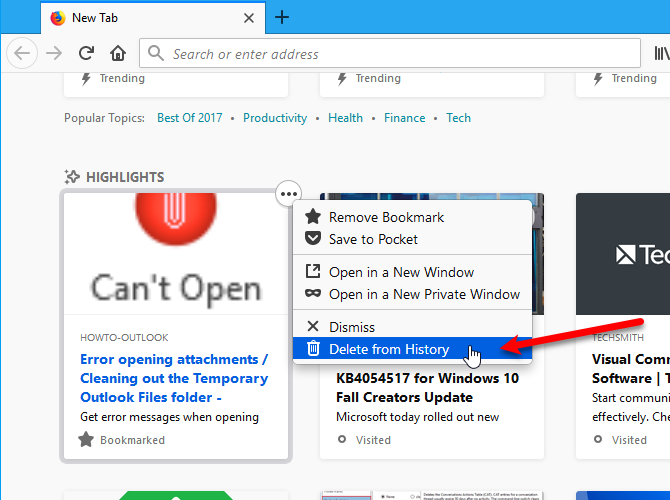670x500 pixels.
Task: Open the Finance topic link
Action: pos(404,118)
